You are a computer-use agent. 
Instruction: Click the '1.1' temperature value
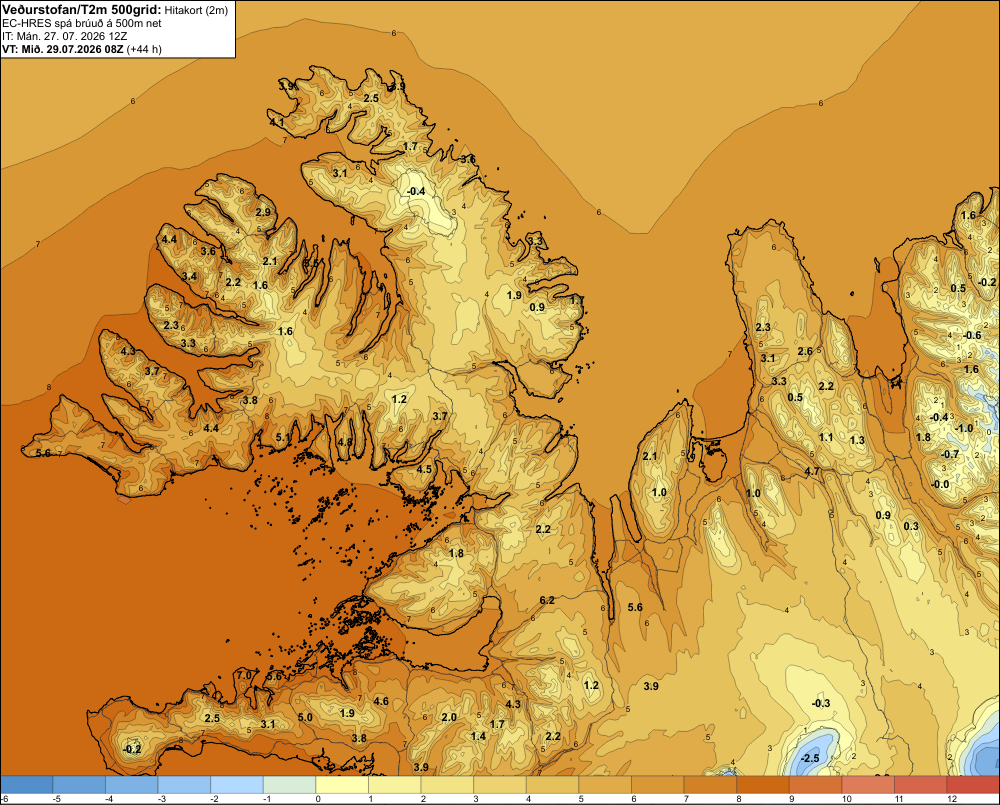tap(826, 437)
